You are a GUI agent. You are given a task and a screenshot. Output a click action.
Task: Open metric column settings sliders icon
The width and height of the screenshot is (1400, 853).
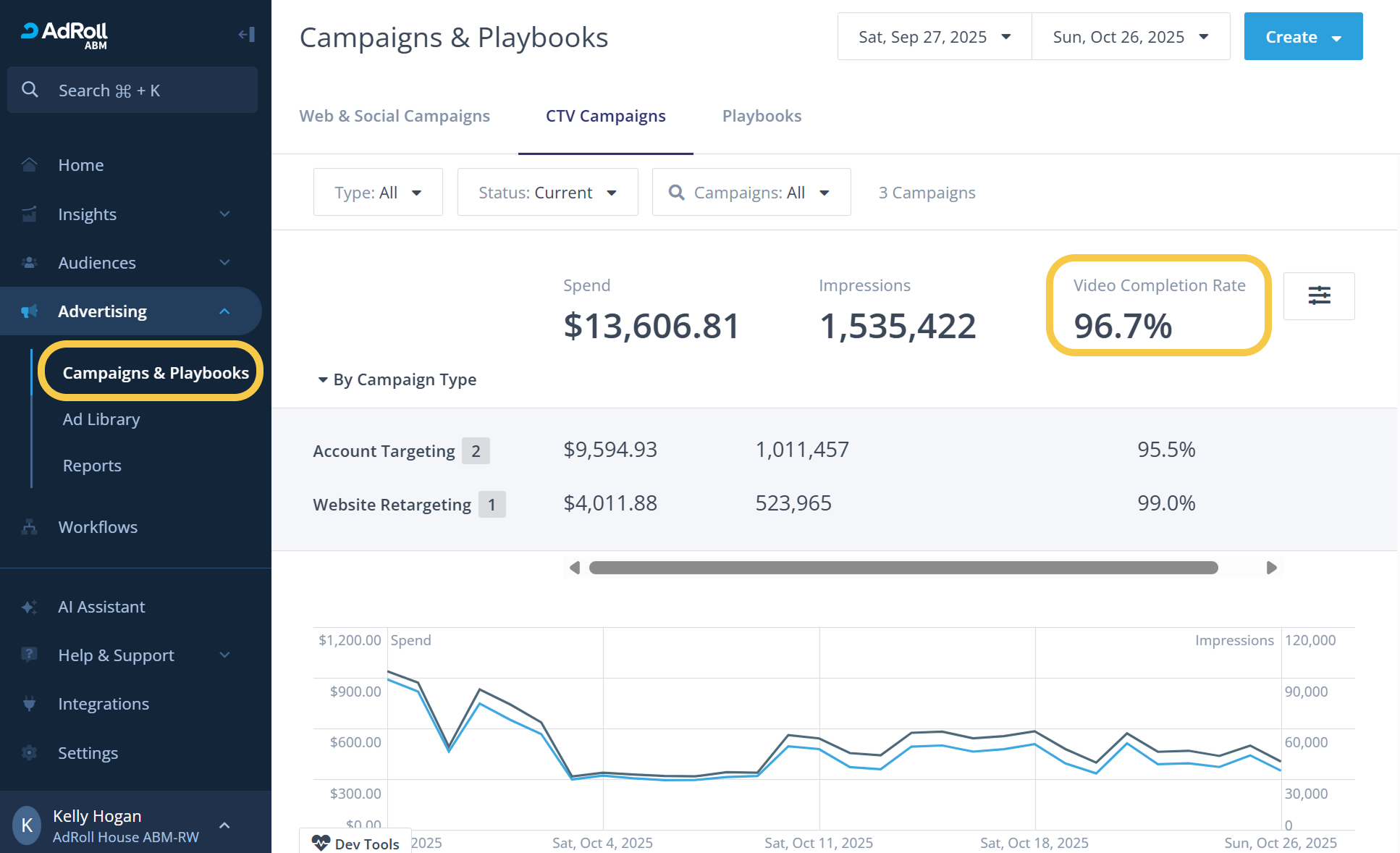(x=1318, y=295)
